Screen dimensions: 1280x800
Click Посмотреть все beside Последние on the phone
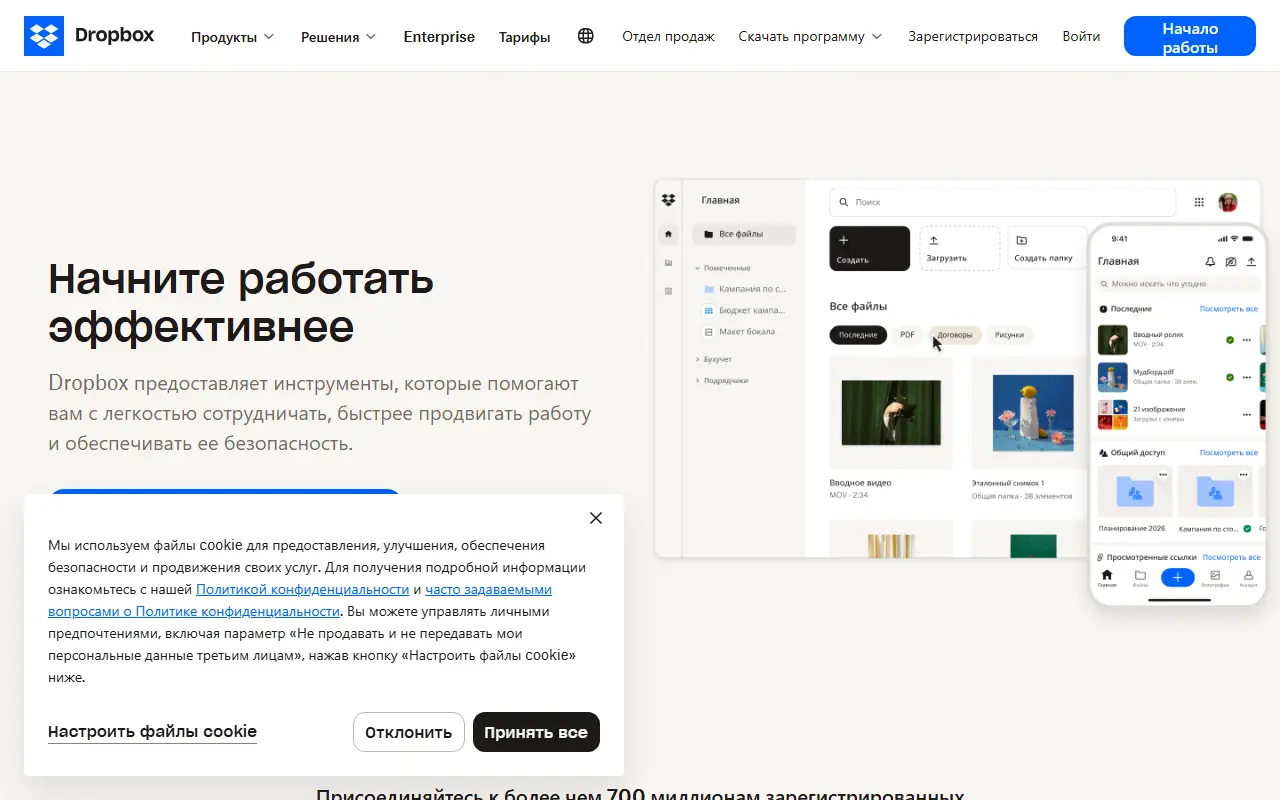coord(1229,309)
